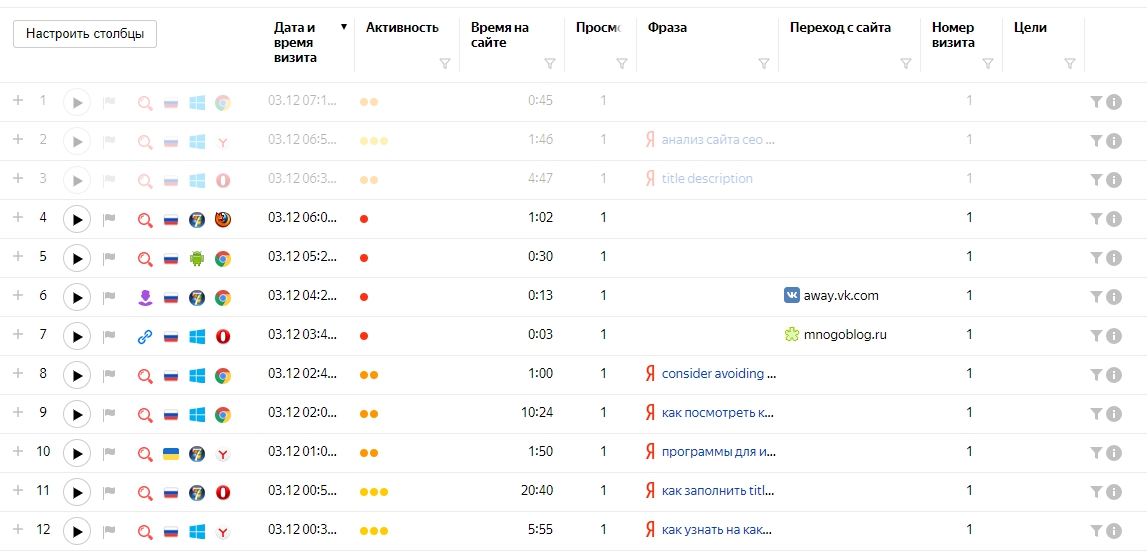Filter by visit 10 funnel icon
The image size is (1147, 556).
click(1096, 452)
